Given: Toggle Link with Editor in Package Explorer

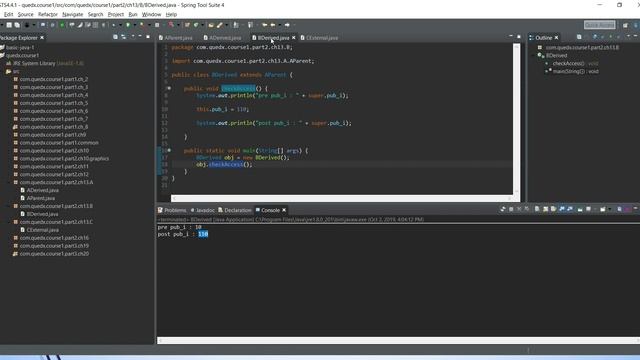Looking at the screenshot, I should pos(123,37).
